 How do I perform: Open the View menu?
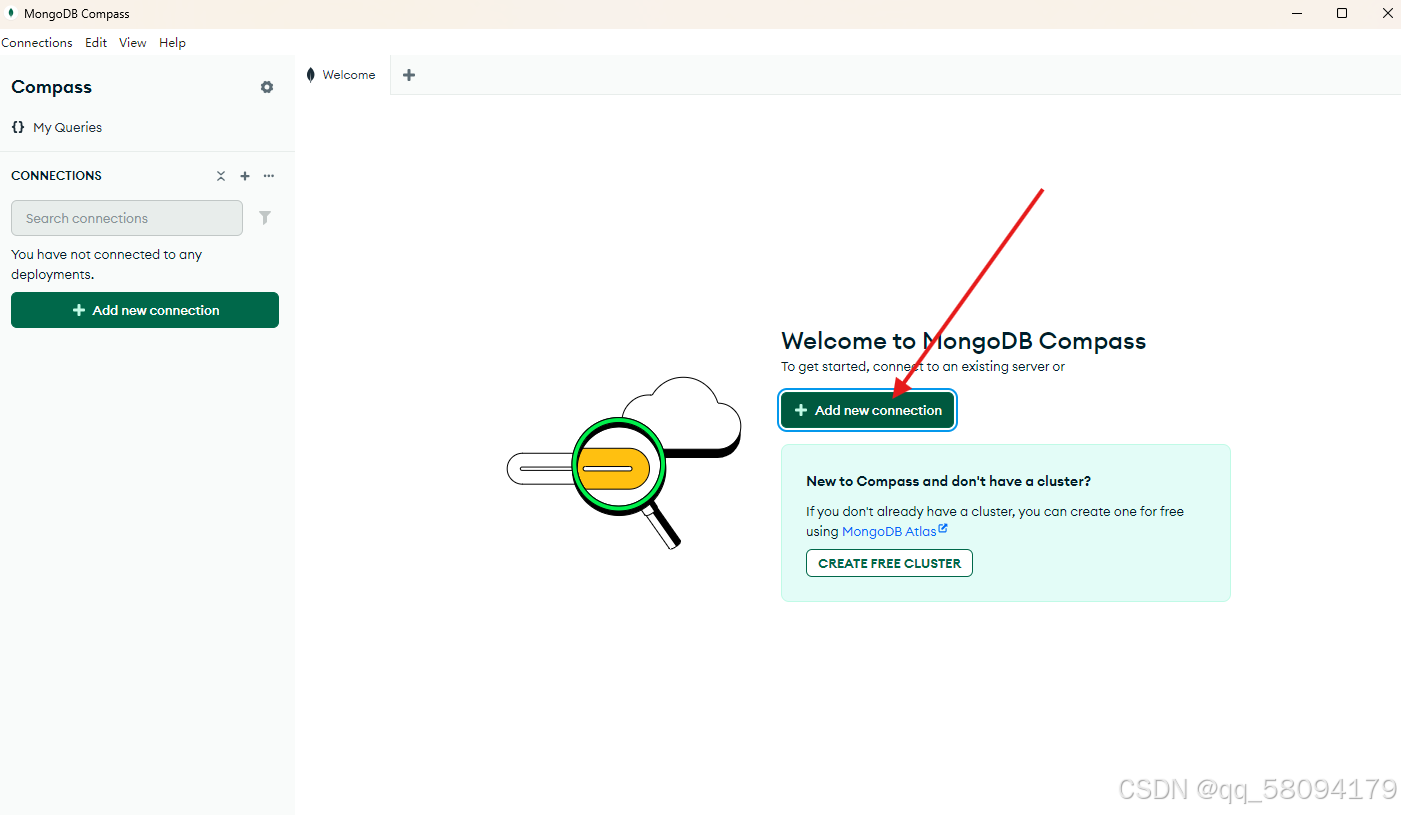click(x=132, y=43)
